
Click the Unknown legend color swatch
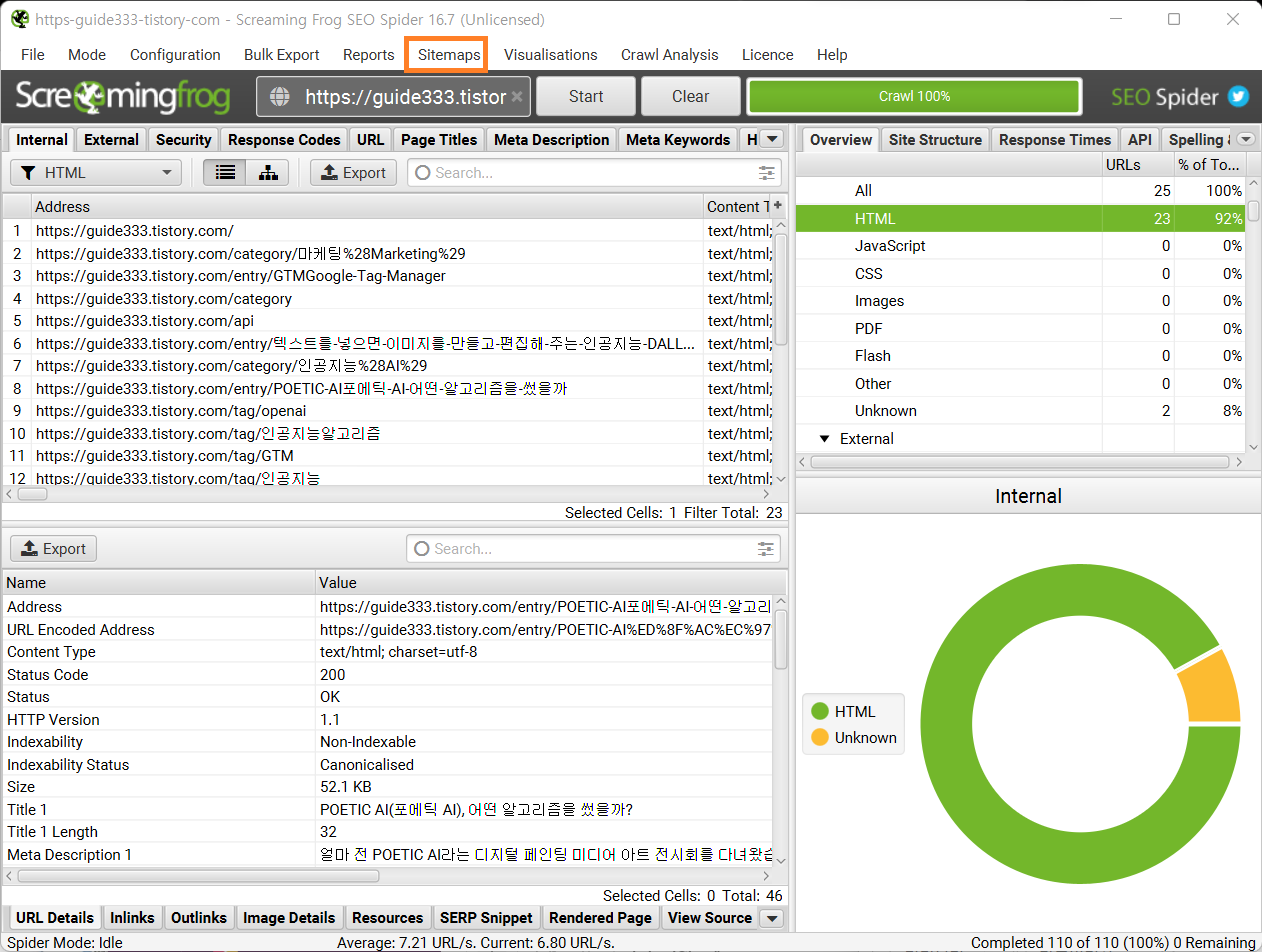tap(820, 738)
